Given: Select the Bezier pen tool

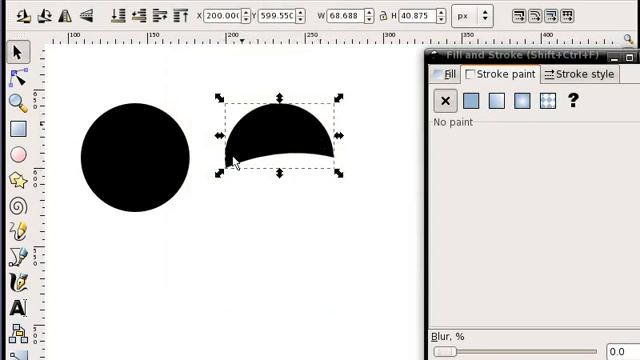Looking at the screenshot, I should point(18,257).
